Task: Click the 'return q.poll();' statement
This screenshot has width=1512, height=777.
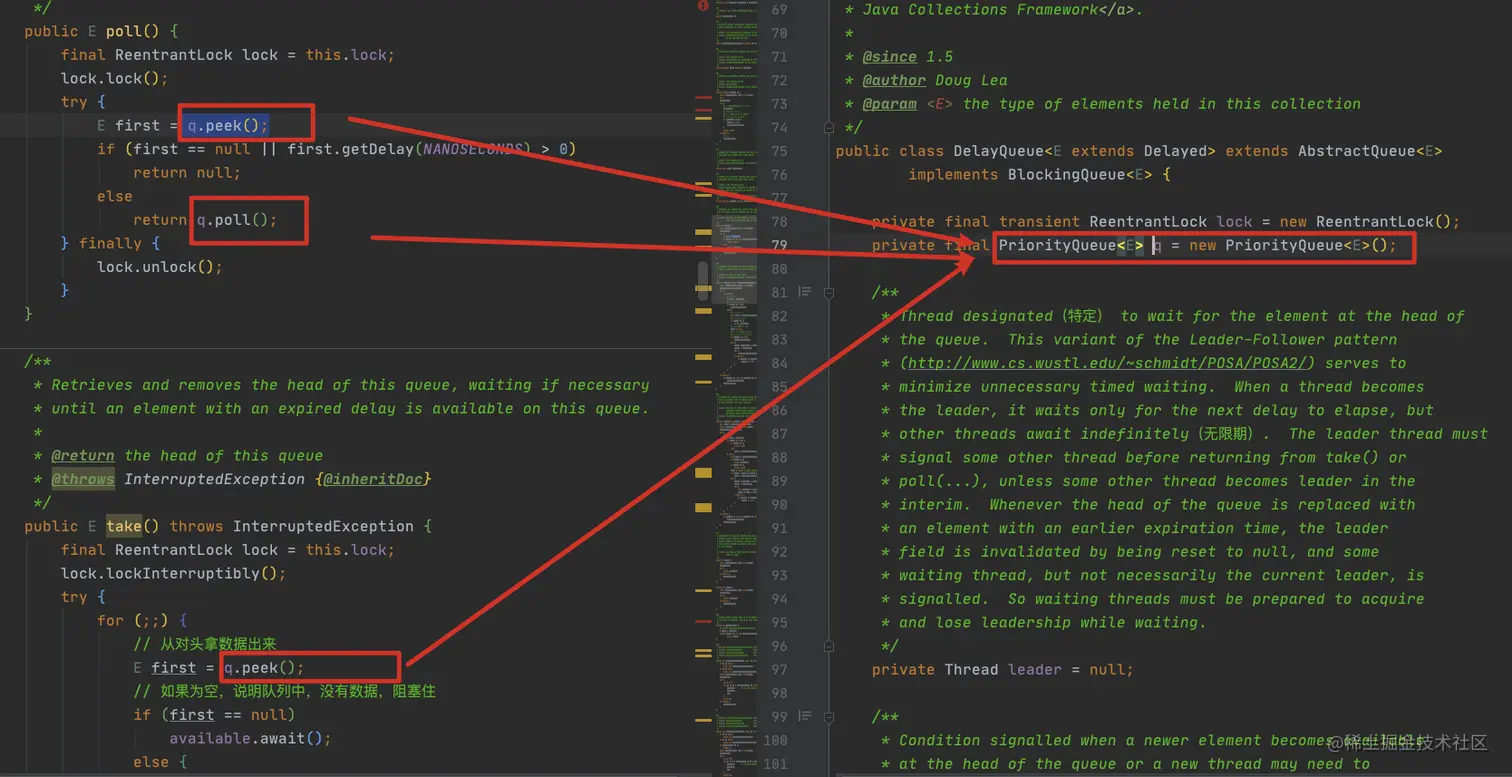Action: (205, 220)
